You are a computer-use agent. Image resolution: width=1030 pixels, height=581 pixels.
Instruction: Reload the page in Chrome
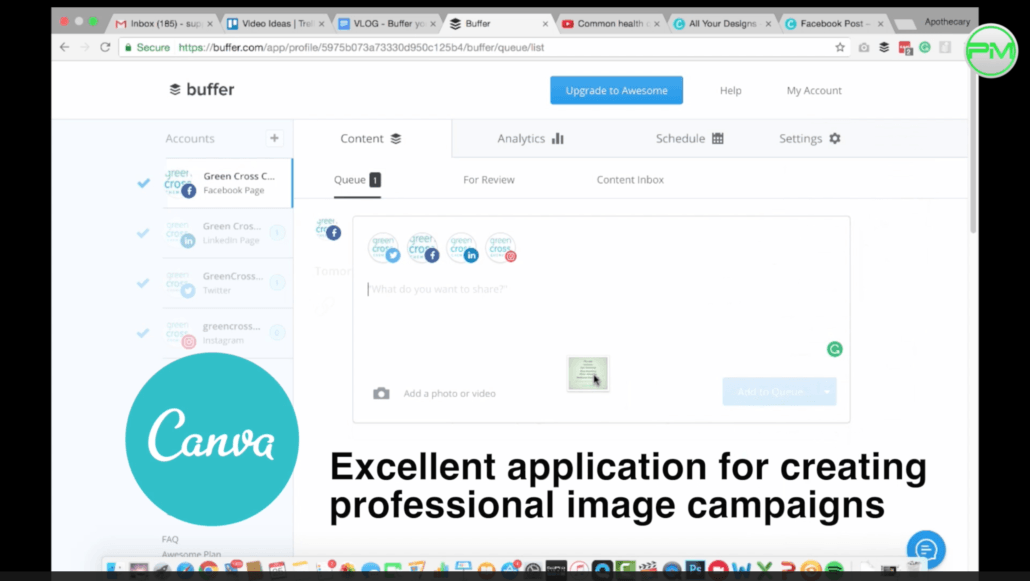pos(105,47)
